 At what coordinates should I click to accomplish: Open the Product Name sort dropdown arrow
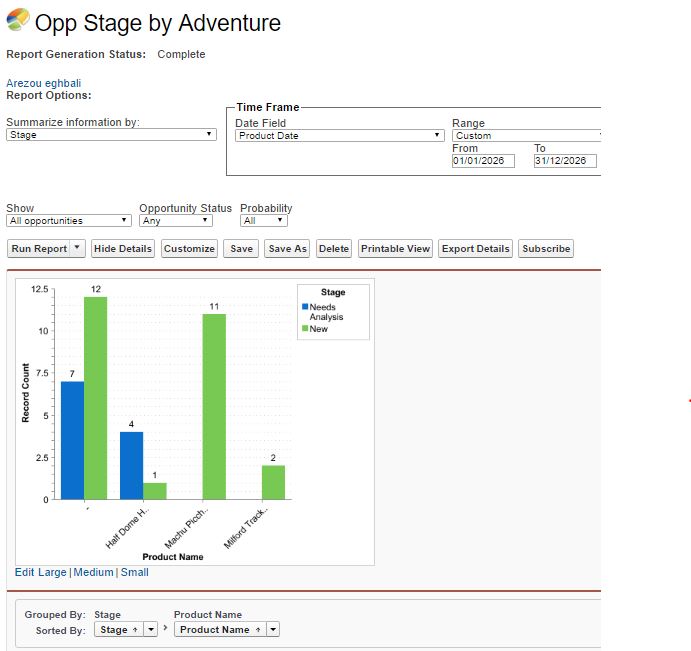273,629
